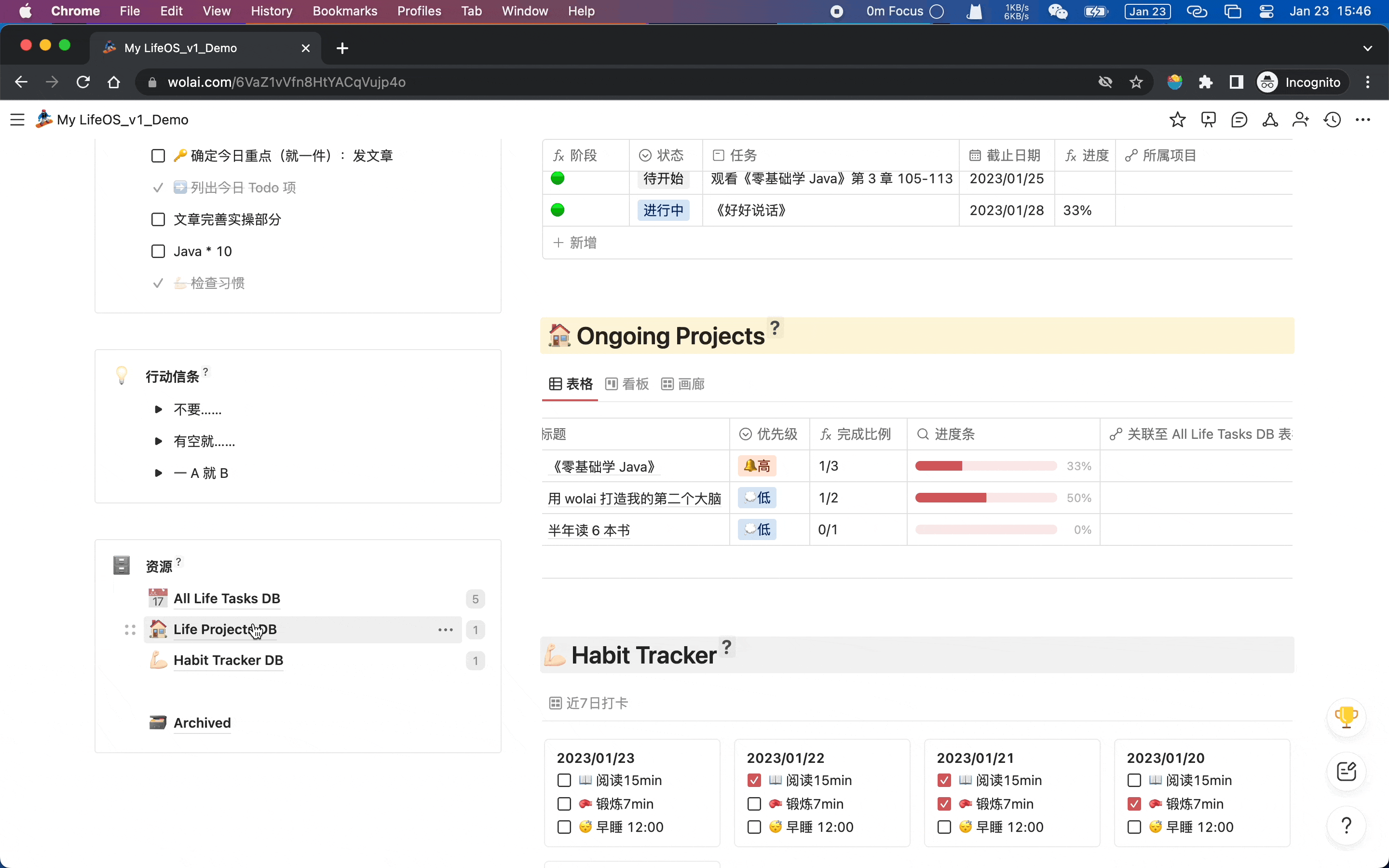Image resolution: width=1389 pixels, height=868 pixels.
Task: Open page history clock icon
Action: click(x=1332, y=120)
